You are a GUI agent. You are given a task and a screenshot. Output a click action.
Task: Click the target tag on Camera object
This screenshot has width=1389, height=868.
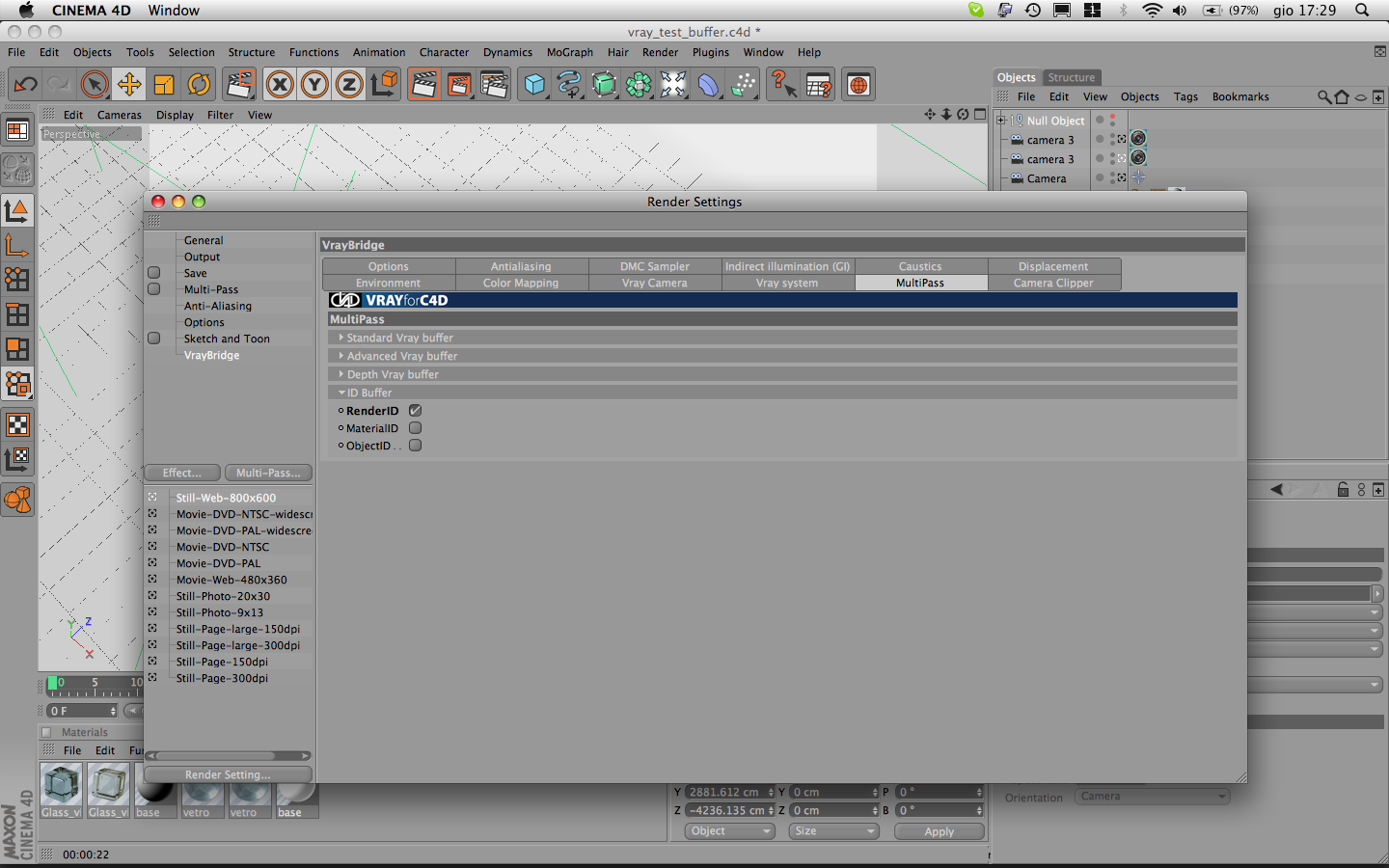pyautogui.click(x=1138, y=177)
